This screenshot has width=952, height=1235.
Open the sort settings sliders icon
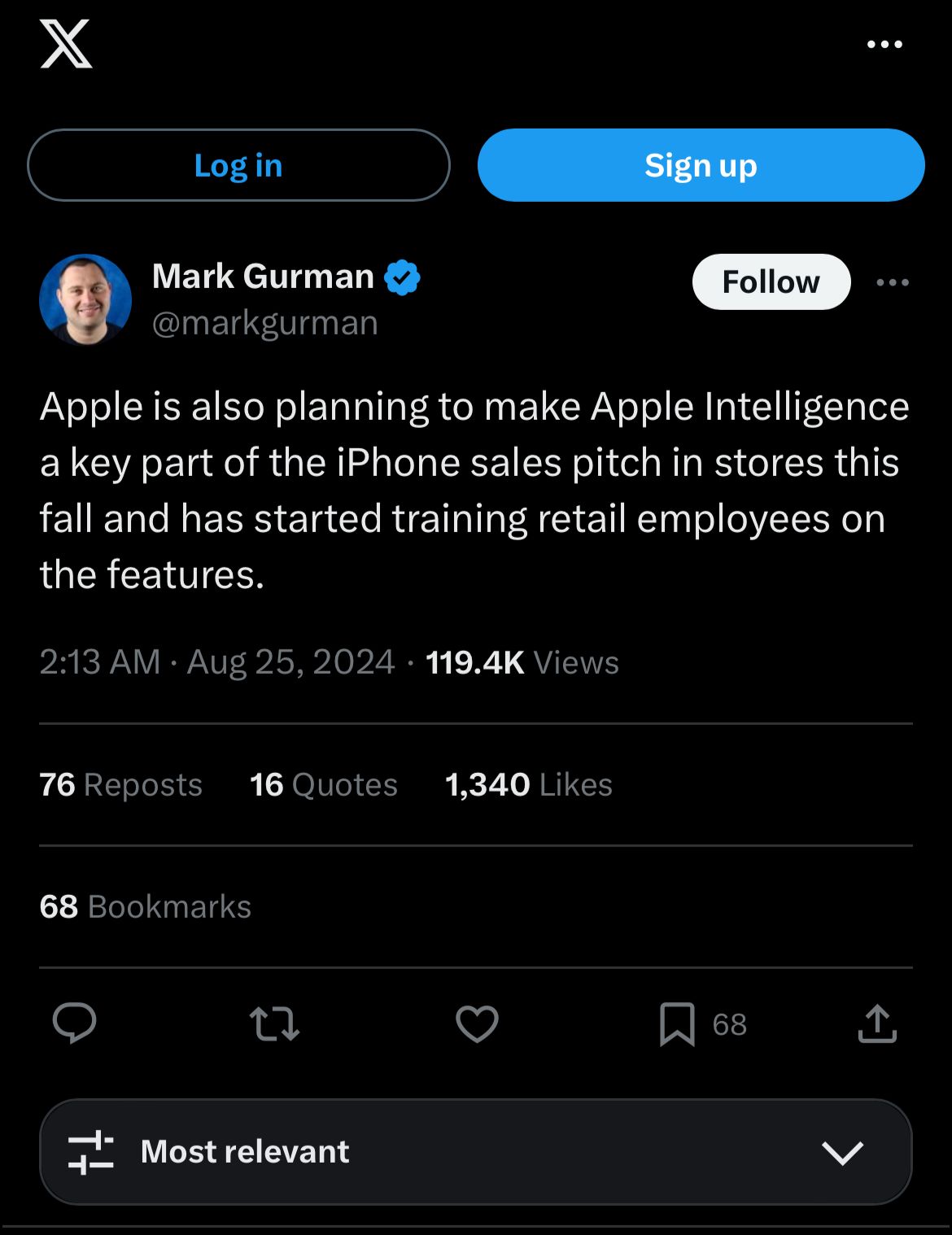[91, 1151]
